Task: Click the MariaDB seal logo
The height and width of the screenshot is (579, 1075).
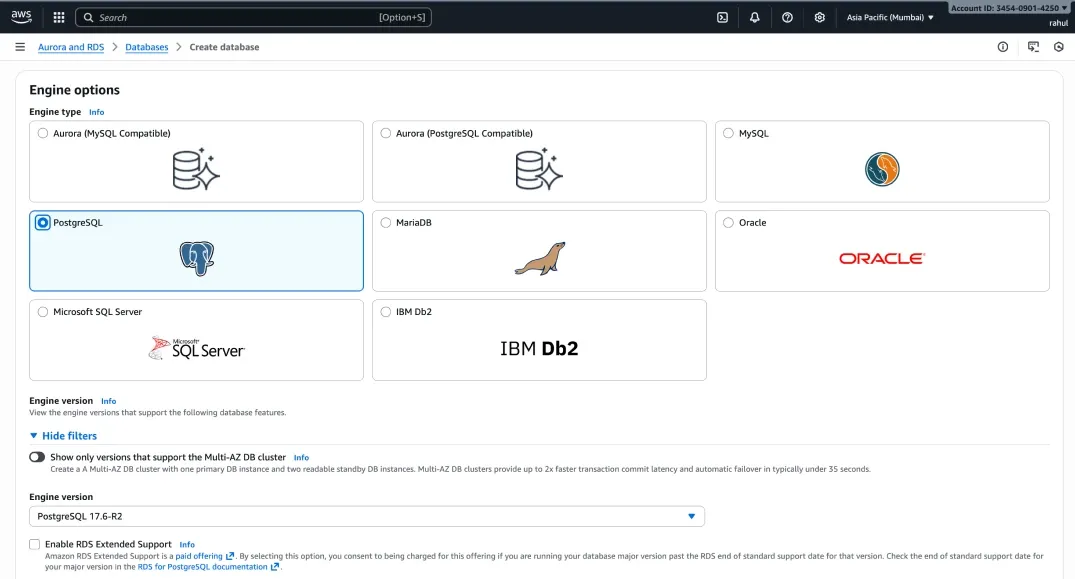Action: tap(540, 258)
